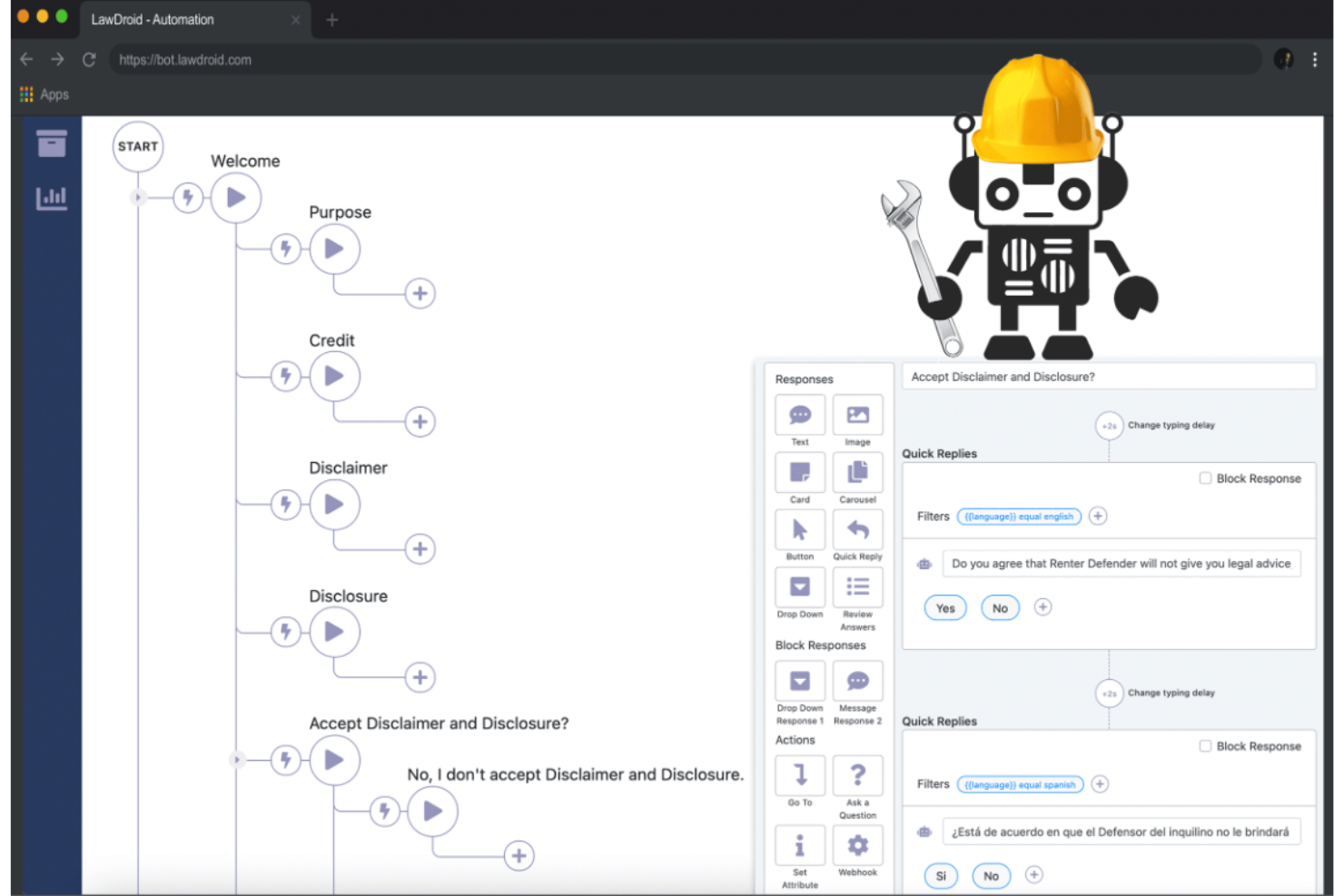Click the Credit block play node

tap(334, 376)
